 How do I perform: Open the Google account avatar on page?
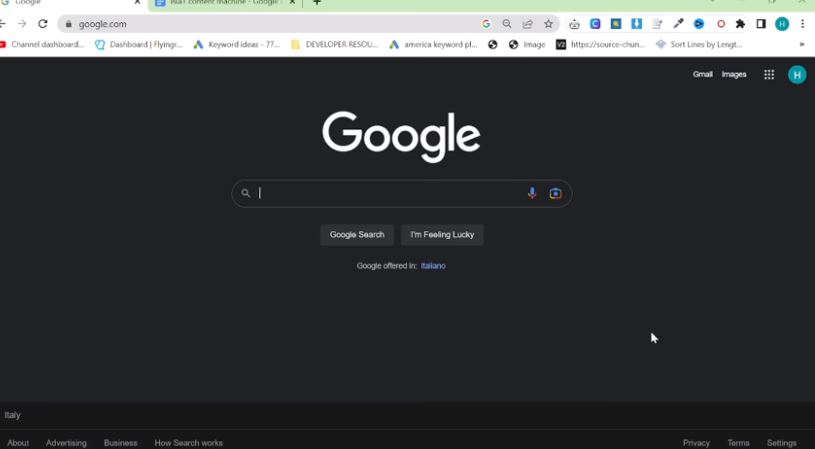pos(797,75)
